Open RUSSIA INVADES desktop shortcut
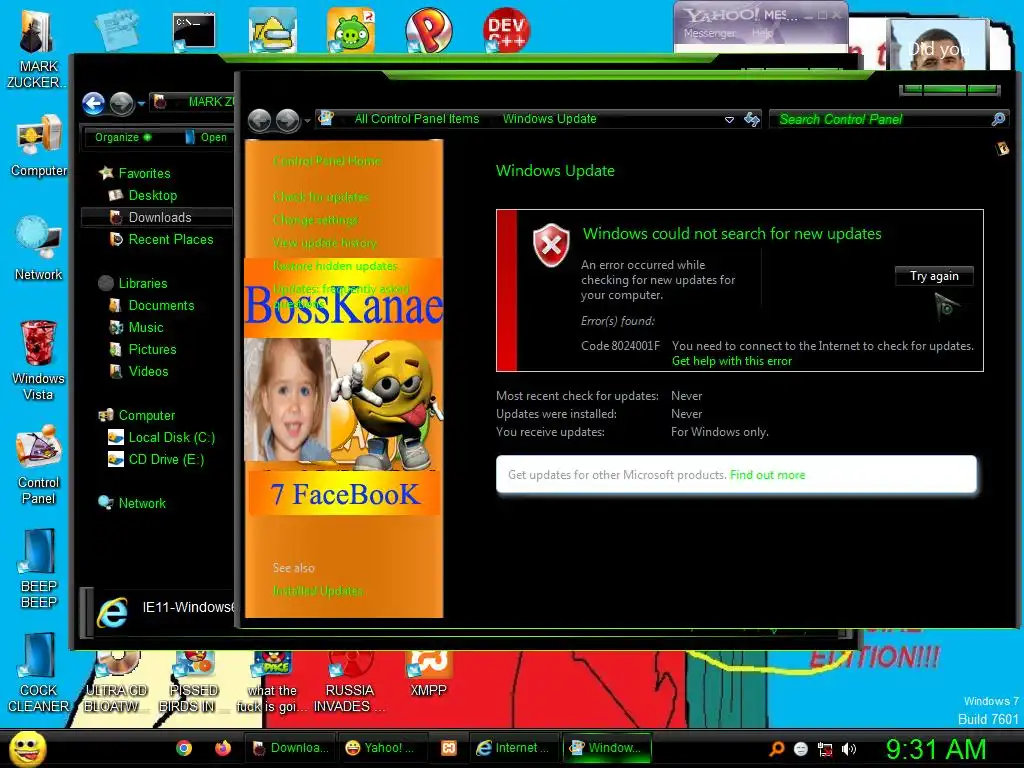This screenshot has width=1024, height=768. [350, 682]
